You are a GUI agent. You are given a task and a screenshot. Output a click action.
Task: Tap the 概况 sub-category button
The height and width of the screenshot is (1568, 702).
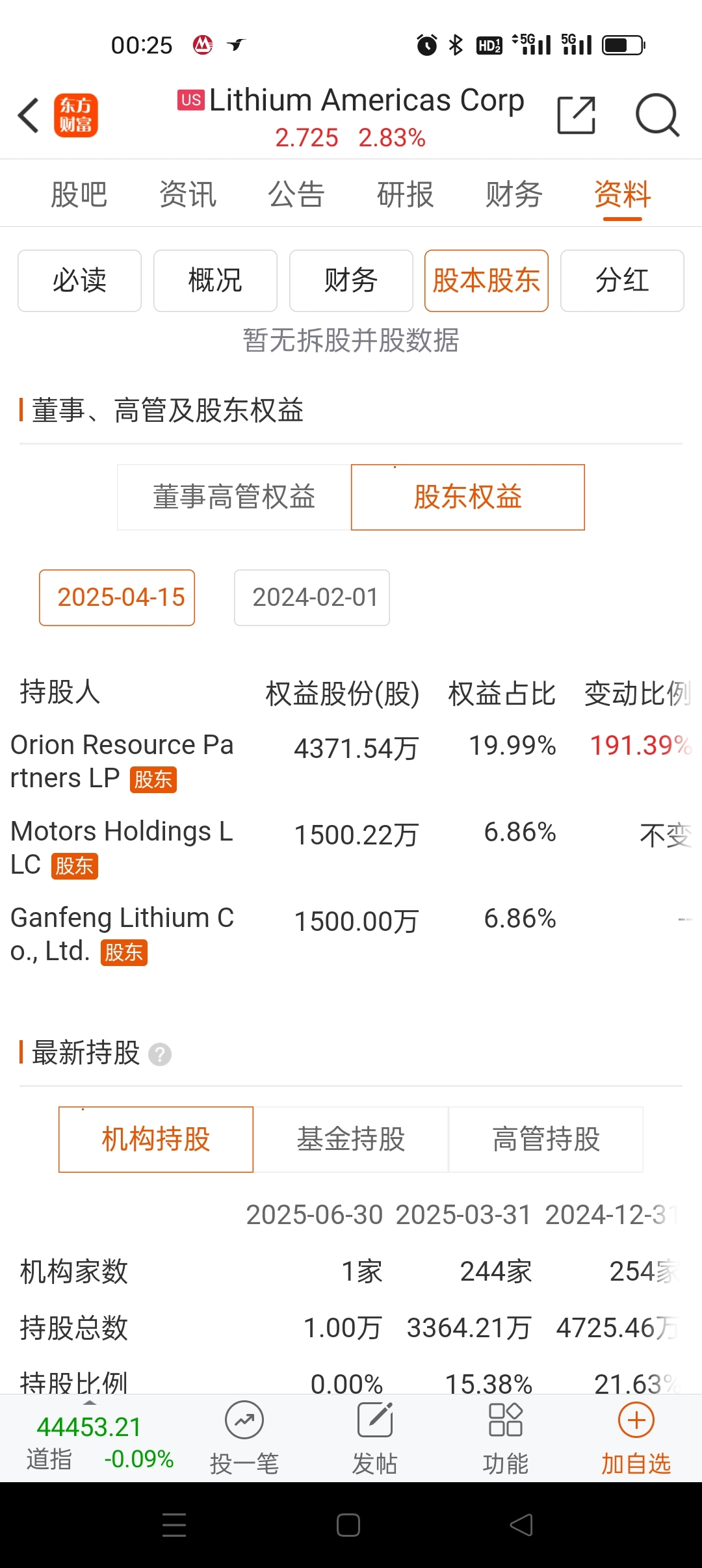click(215, 281)
